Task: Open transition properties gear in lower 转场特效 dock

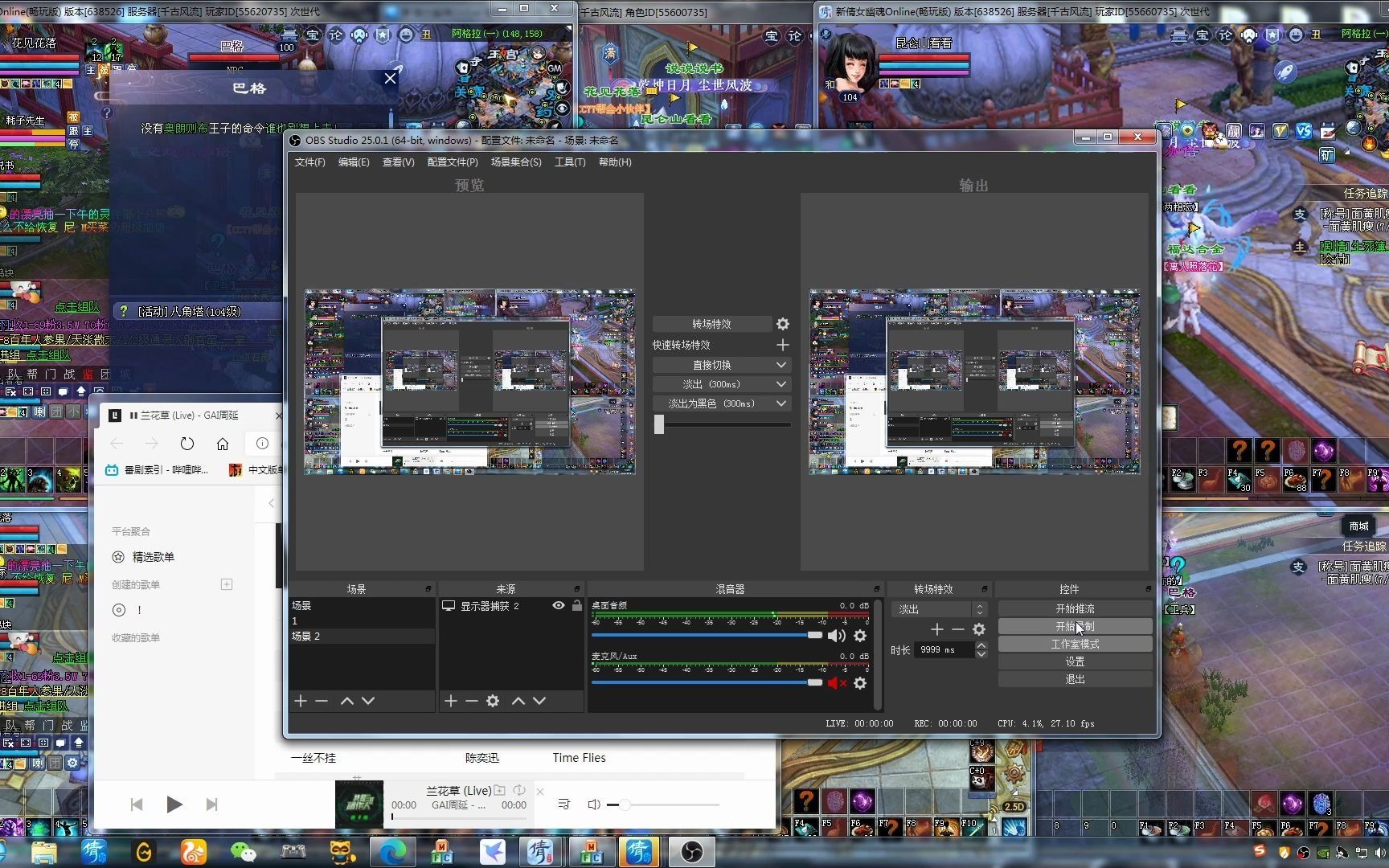Action: pyautogui.click(x=979, y=629)
